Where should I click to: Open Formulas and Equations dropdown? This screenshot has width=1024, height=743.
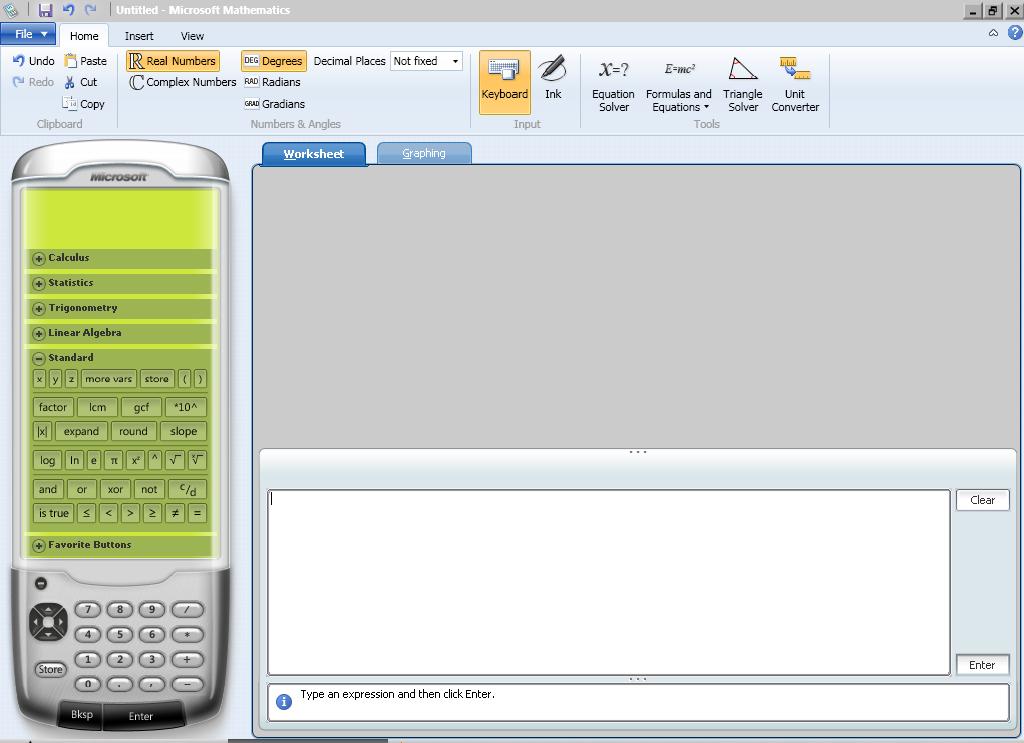[679, 85]
